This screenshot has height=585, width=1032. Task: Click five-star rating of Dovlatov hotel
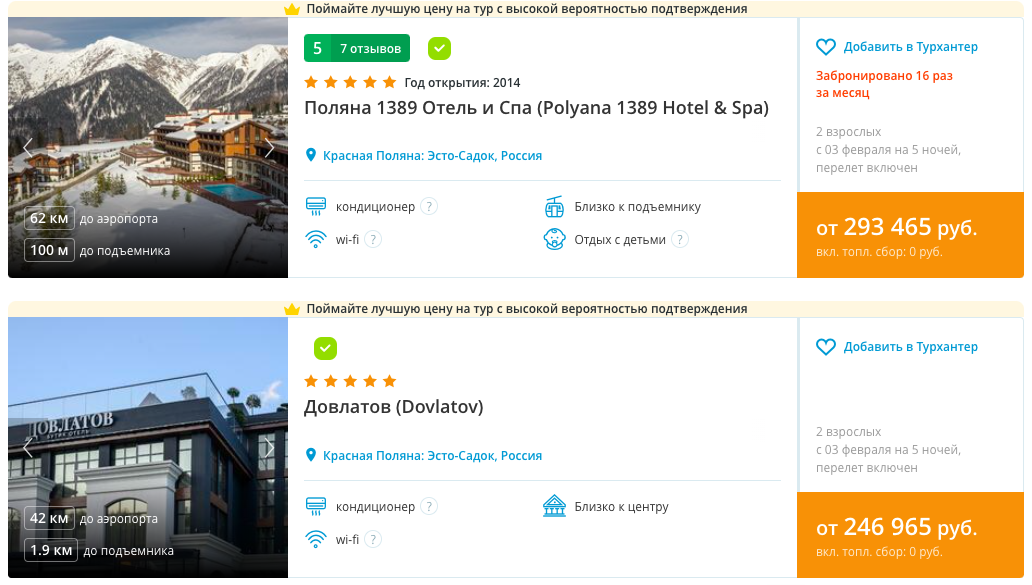tap(350, 381)
